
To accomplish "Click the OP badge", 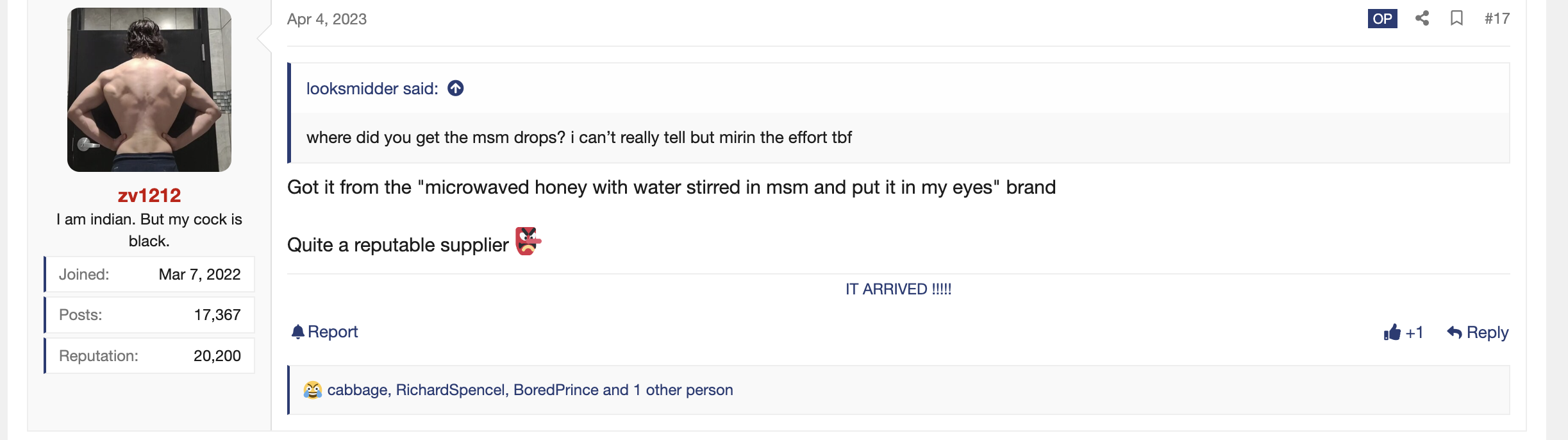I will [1382, 19].
